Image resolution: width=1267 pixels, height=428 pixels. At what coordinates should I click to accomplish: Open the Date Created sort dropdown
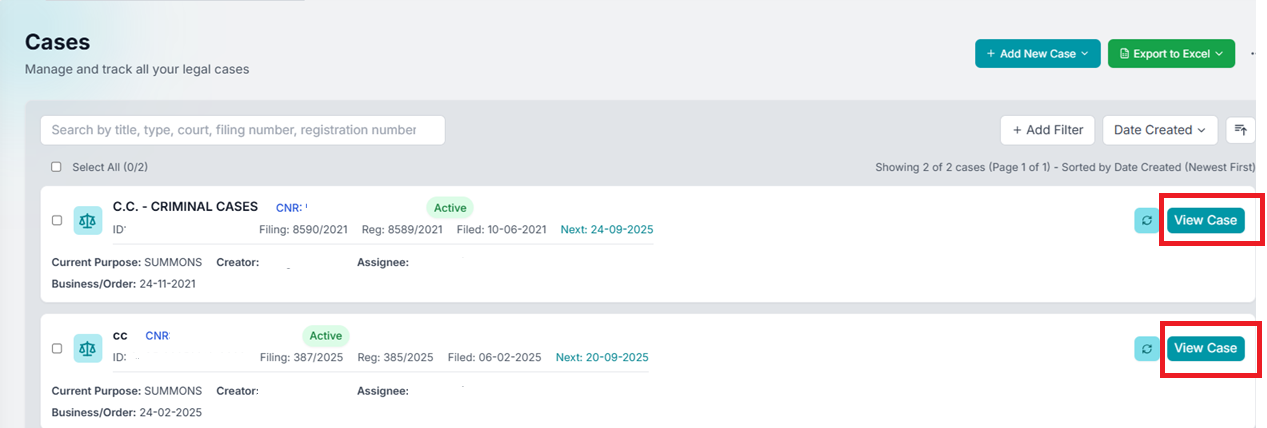[x=1159, y=130]
